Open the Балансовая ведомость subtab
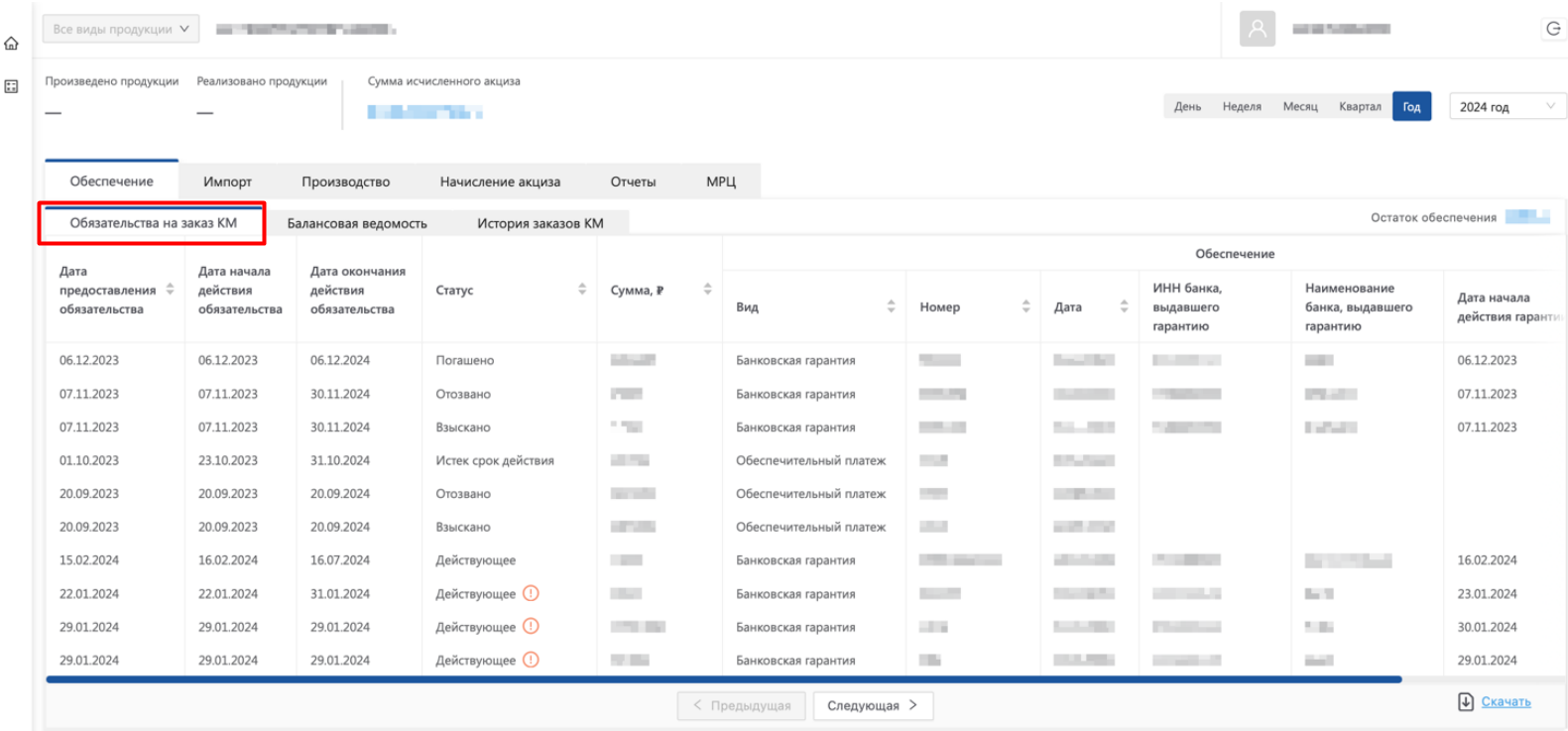The width and height of the screenshot is (1568, 731). tap(357, 223)
